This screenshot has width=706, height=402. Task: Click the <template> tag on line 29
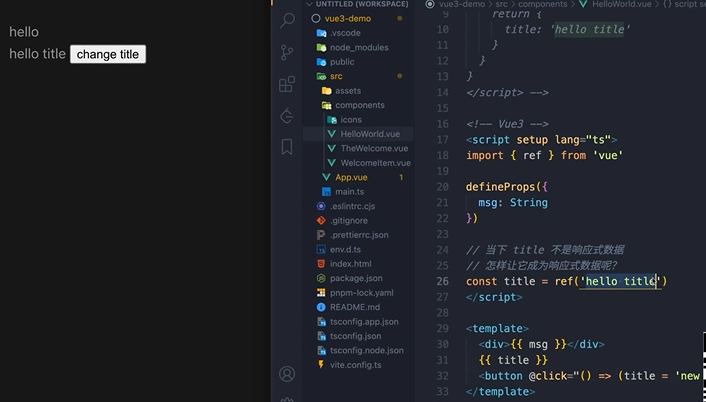[497, 328]
